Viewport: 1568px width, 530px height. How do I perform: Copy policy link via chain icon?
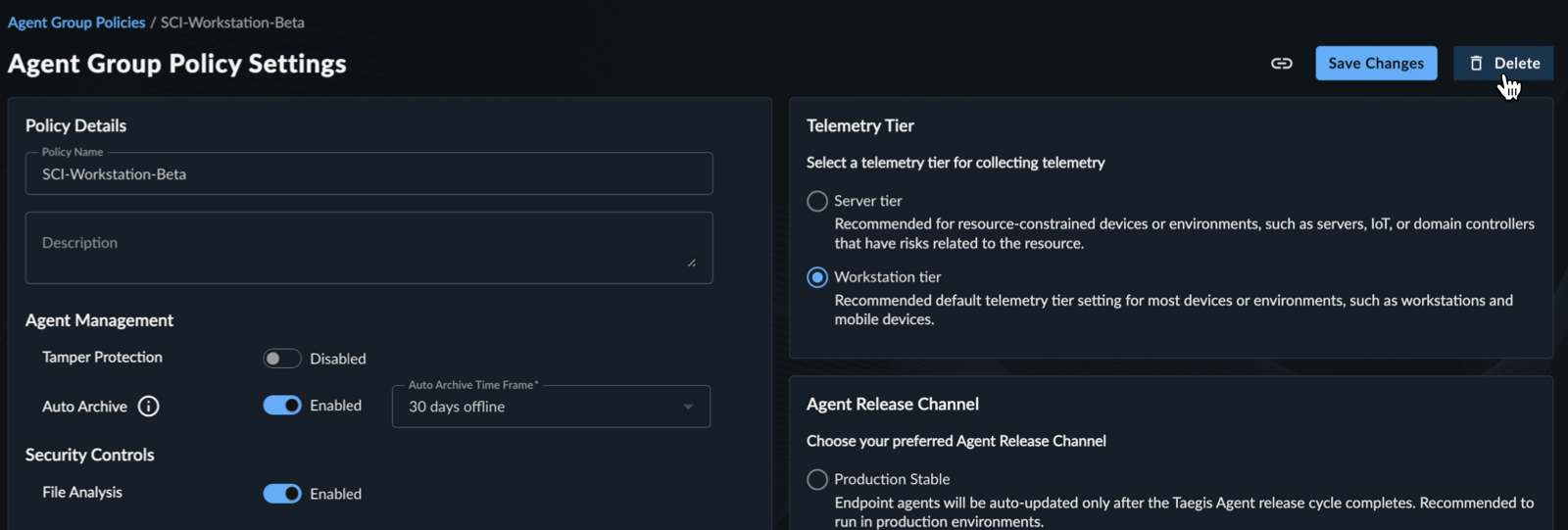click(1281, 64)
